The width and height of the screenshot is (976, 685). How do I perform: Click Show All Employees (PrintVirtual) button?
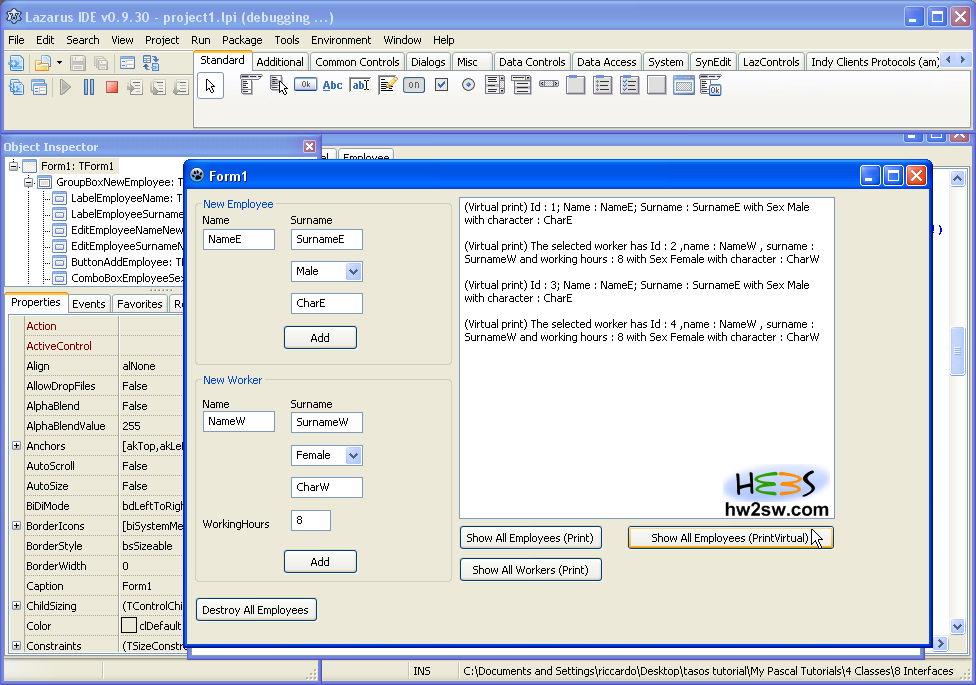tap(730, 538)
